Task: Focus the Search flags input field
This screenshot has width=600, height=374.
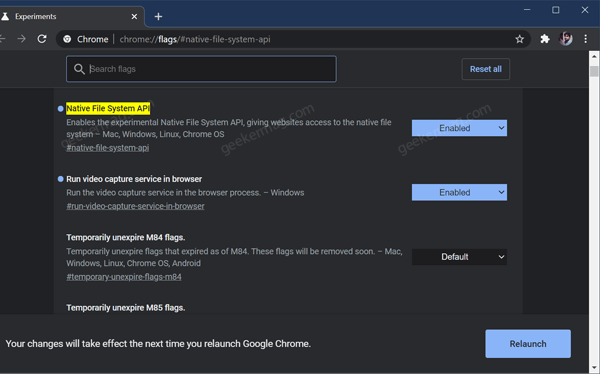Action: (201, 69)
